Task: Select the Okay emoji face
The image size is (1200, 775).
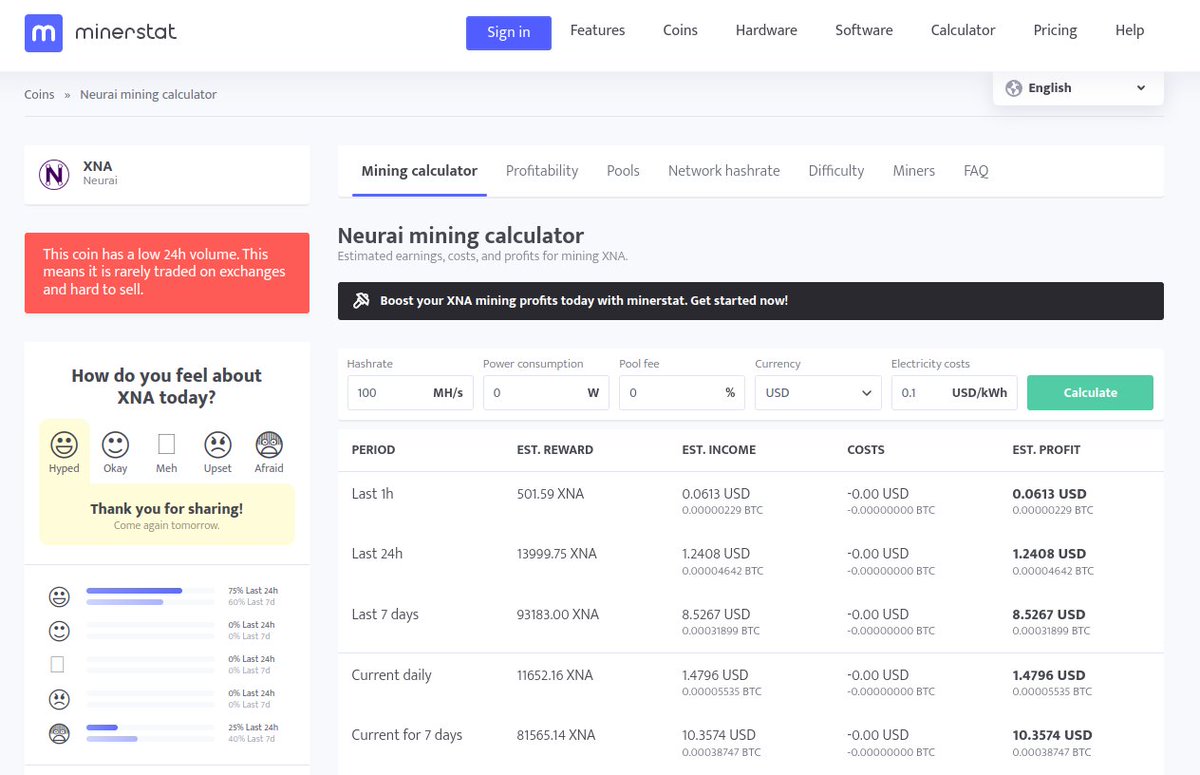Action: pyautogui.click(x=116, y=444)
